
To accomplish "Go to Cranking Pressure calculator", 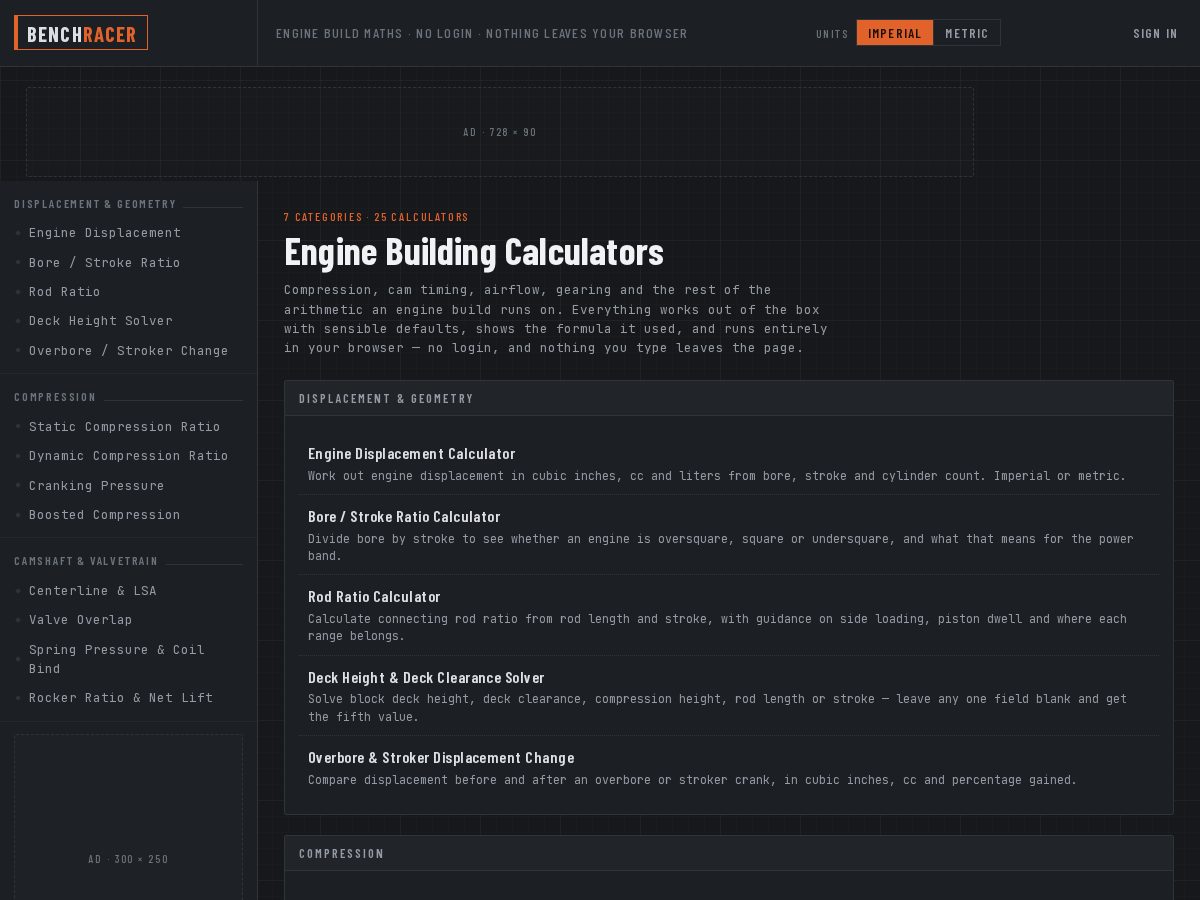I will pos(128,486).
